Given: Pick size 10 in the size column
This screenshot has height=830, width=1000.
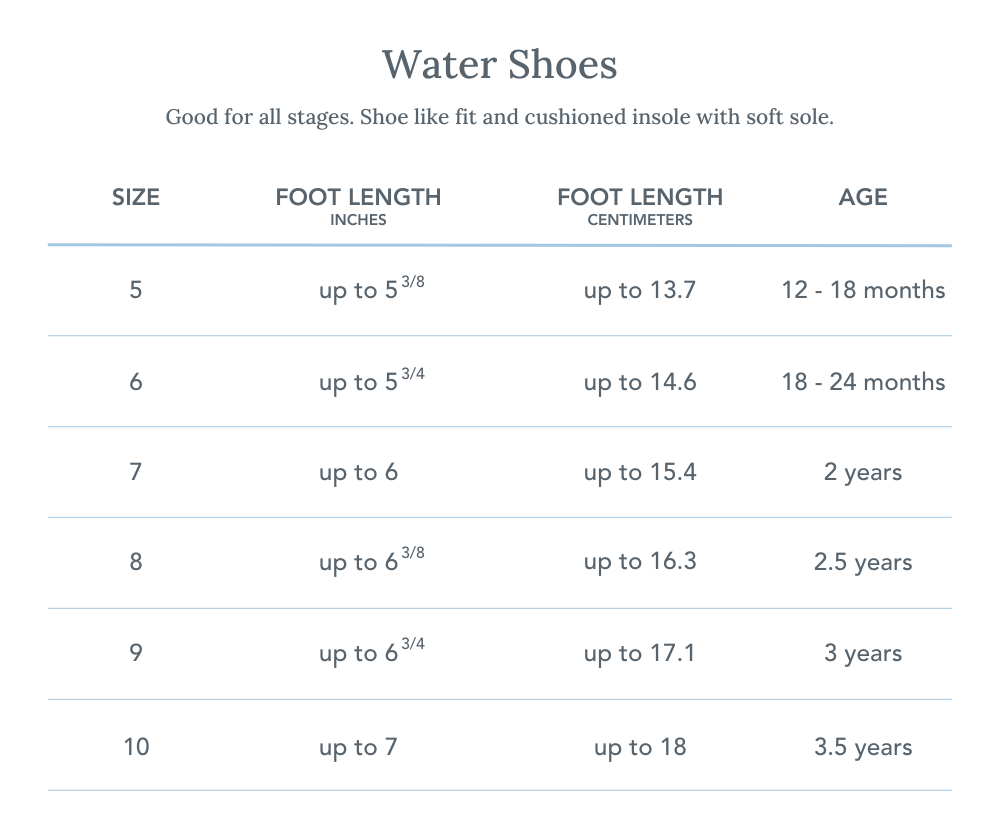Looking at the screenshot, I should point(136,746).
